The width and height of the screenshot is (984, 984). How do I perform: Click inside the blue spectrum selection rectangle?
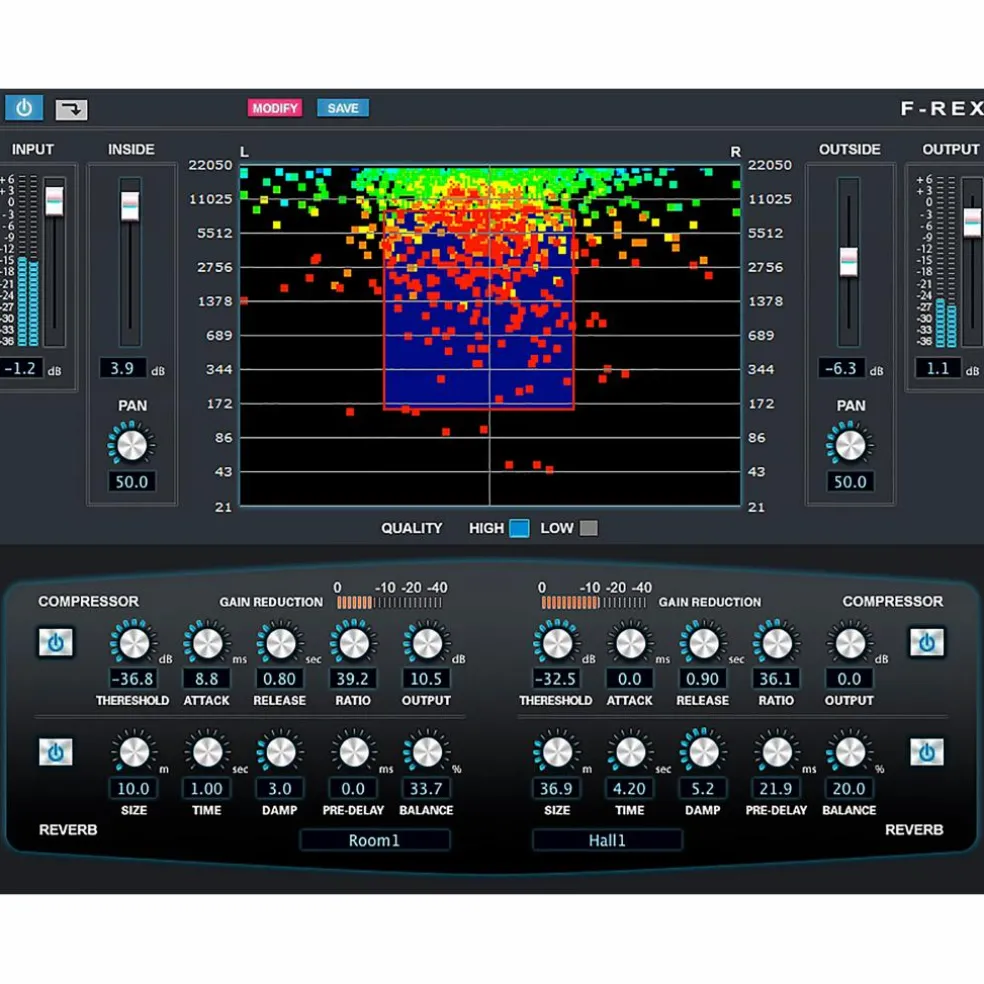click(479, 309)
